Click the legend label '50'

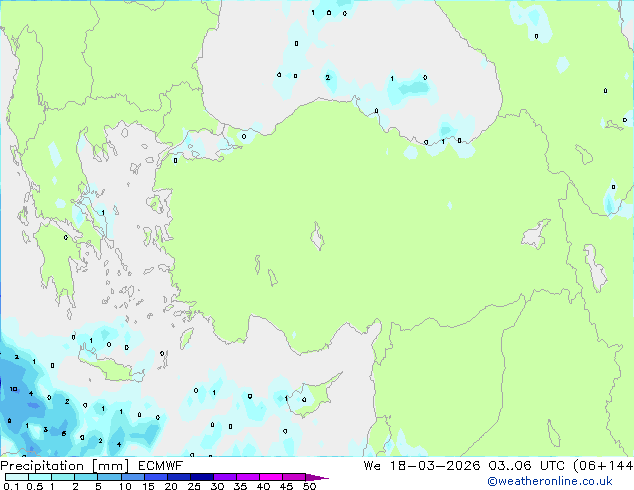tap(309, 486)
